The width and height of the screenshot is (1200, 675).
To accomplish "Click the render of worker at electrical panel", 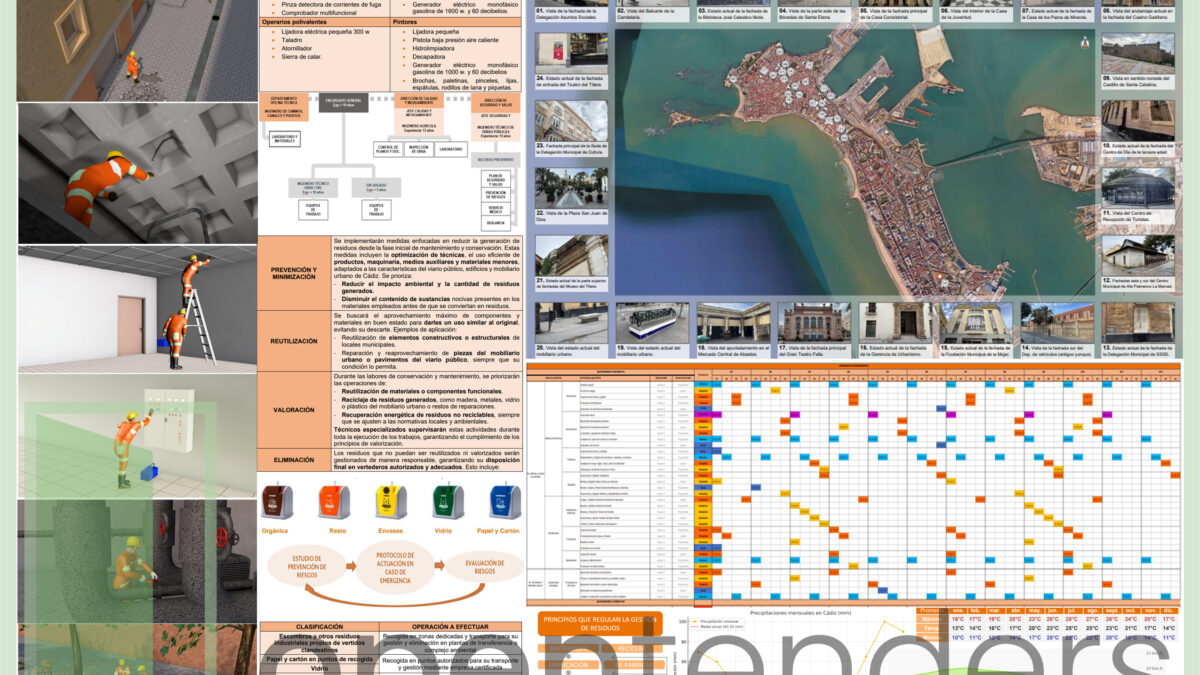I will (137, 435).
